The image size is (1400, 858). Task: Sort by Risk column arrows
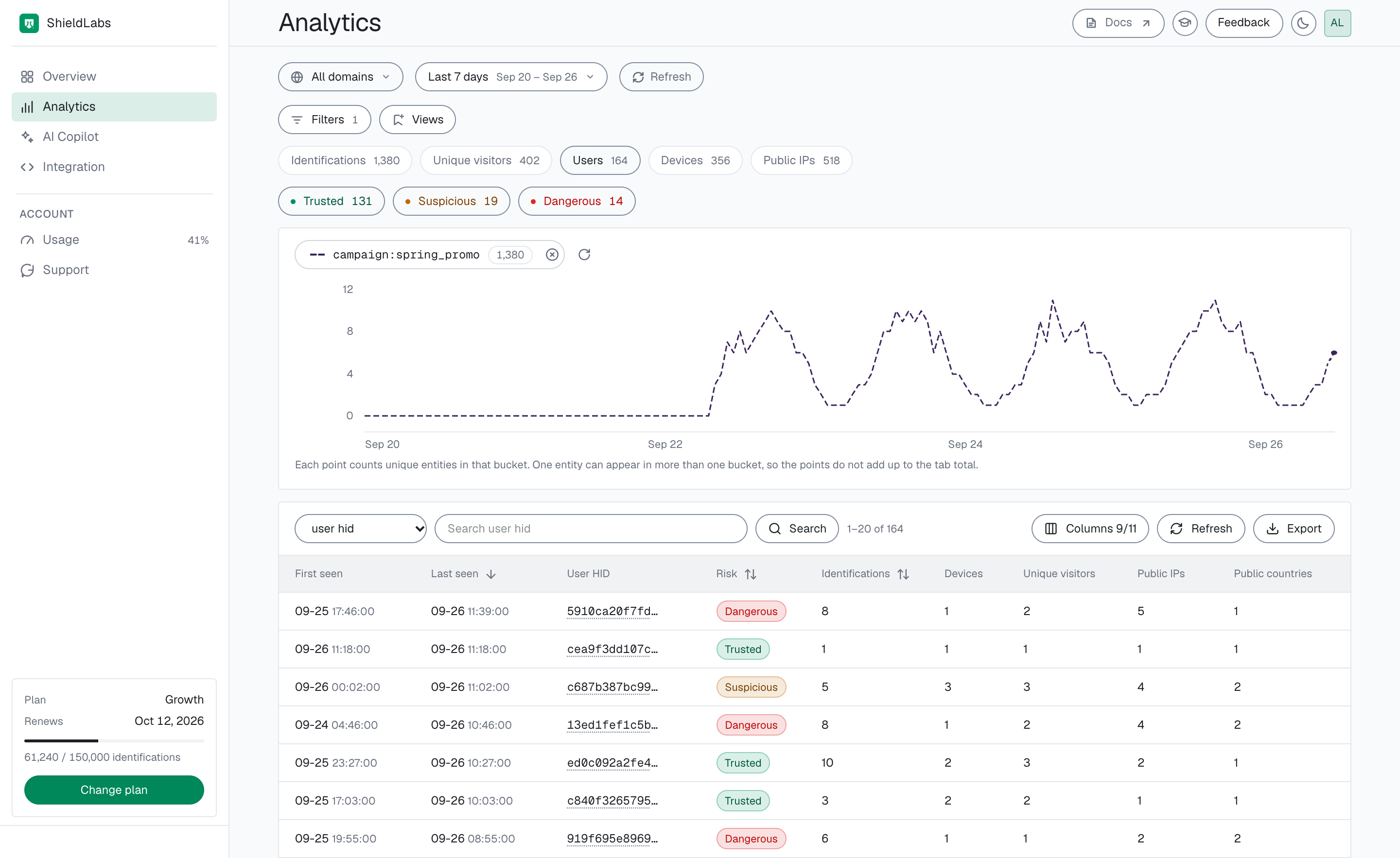point(751,574)
